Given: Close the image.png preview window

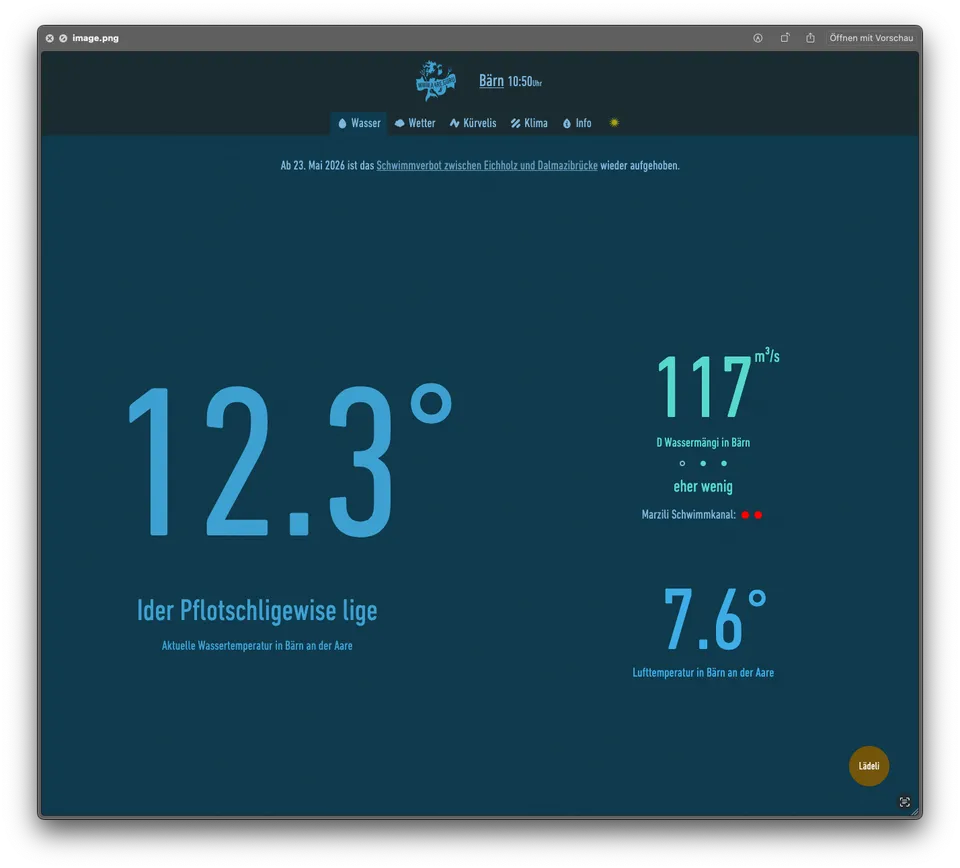Looking at the screenshot, I should [x=50, y=38].
